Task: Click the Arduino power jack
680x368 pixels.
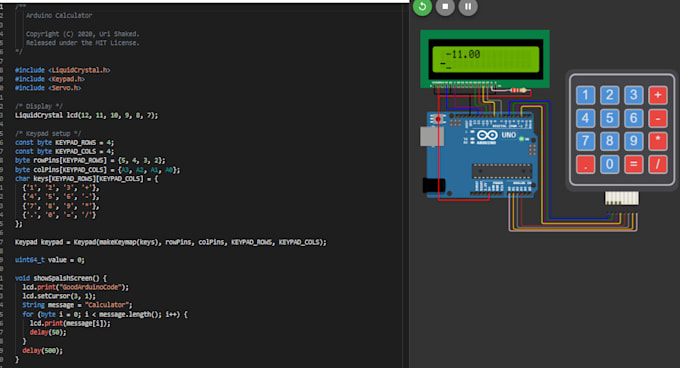Action: (433, 185)
